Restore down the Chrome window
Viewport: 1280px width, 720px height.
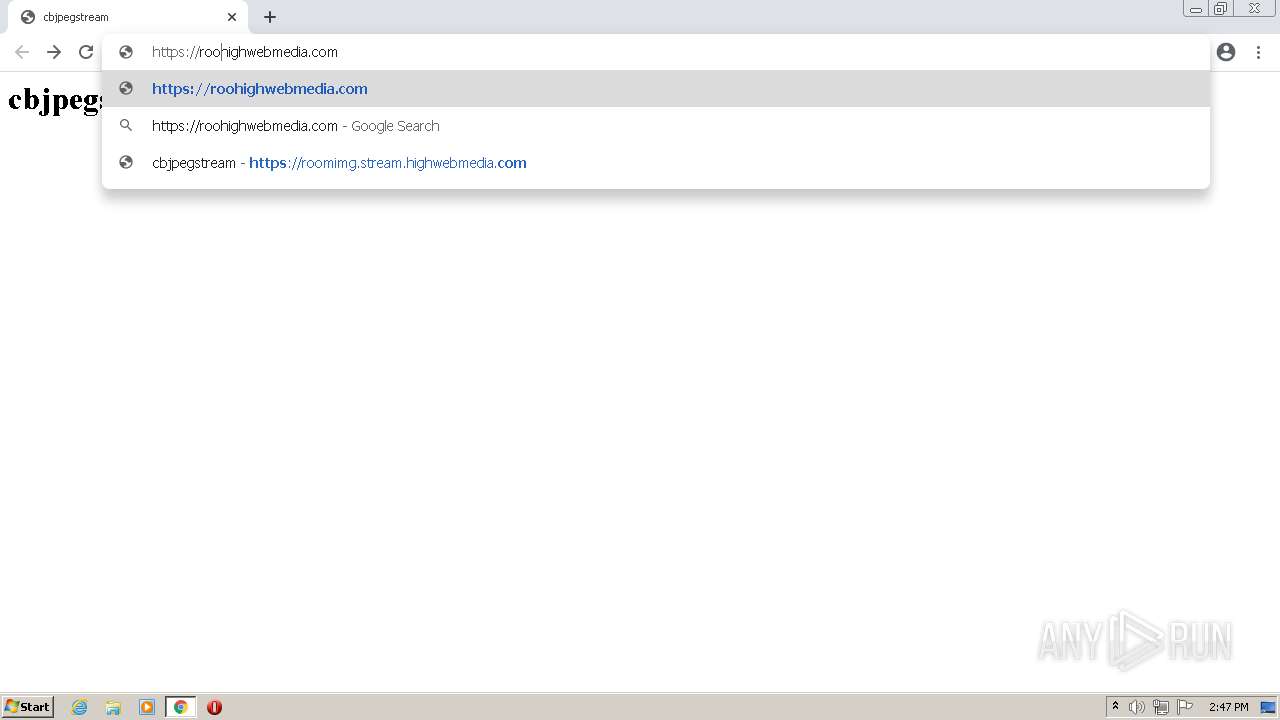tap(1221, 9)
